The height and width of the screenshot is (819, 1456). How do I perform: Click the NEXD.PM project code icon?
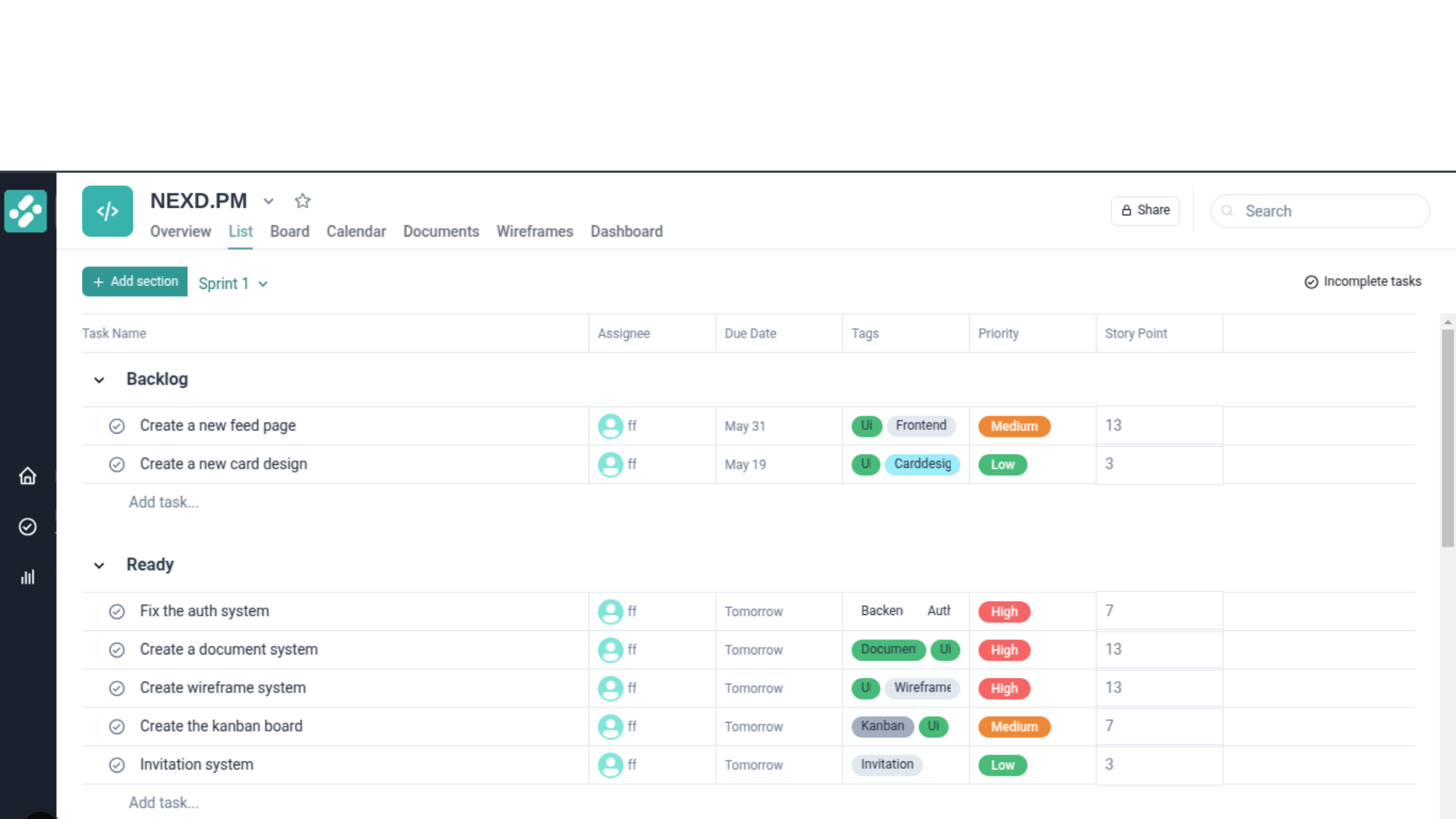[x=108, y=211]
